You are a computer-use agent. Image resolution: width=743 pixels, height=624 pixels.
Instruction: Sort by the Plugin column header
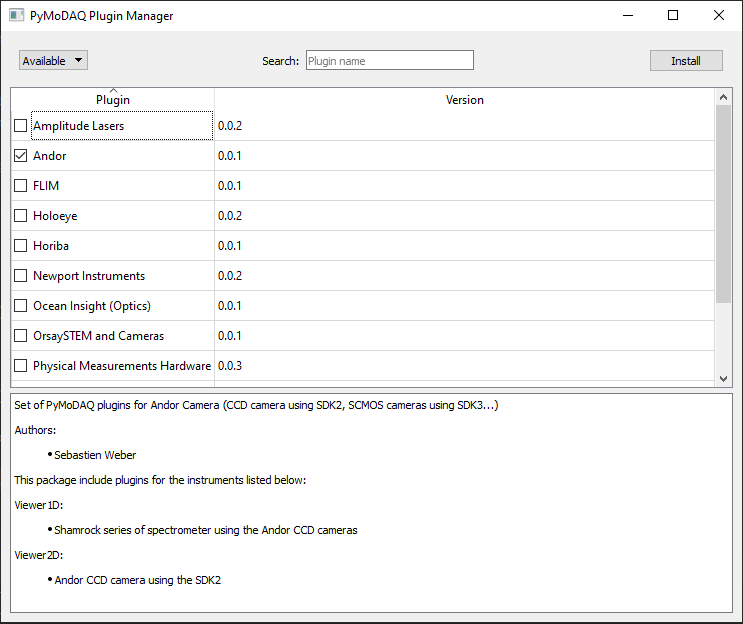point(113,99)
